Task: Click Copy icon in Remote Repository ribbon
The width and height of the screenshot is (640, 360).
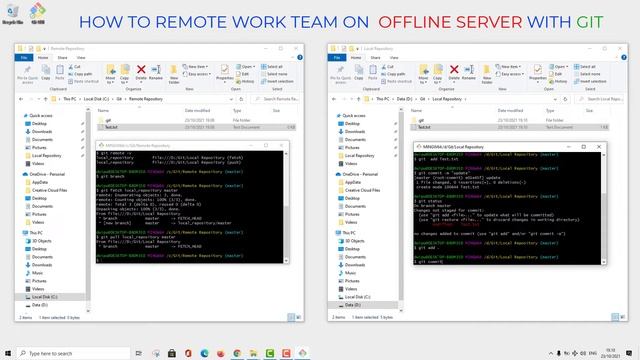Action: pyautogui.click(x=46, y=72)
